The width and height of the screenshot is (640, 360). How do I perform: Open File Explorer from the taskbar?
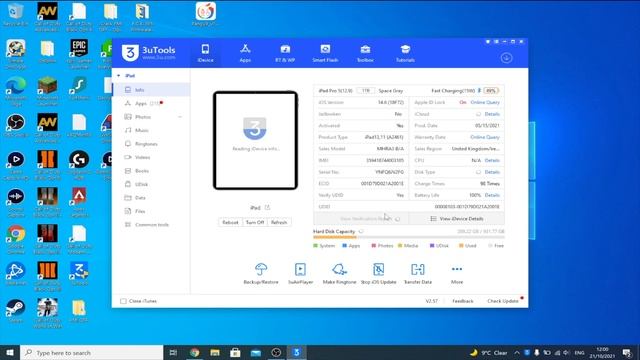(215, 353)
